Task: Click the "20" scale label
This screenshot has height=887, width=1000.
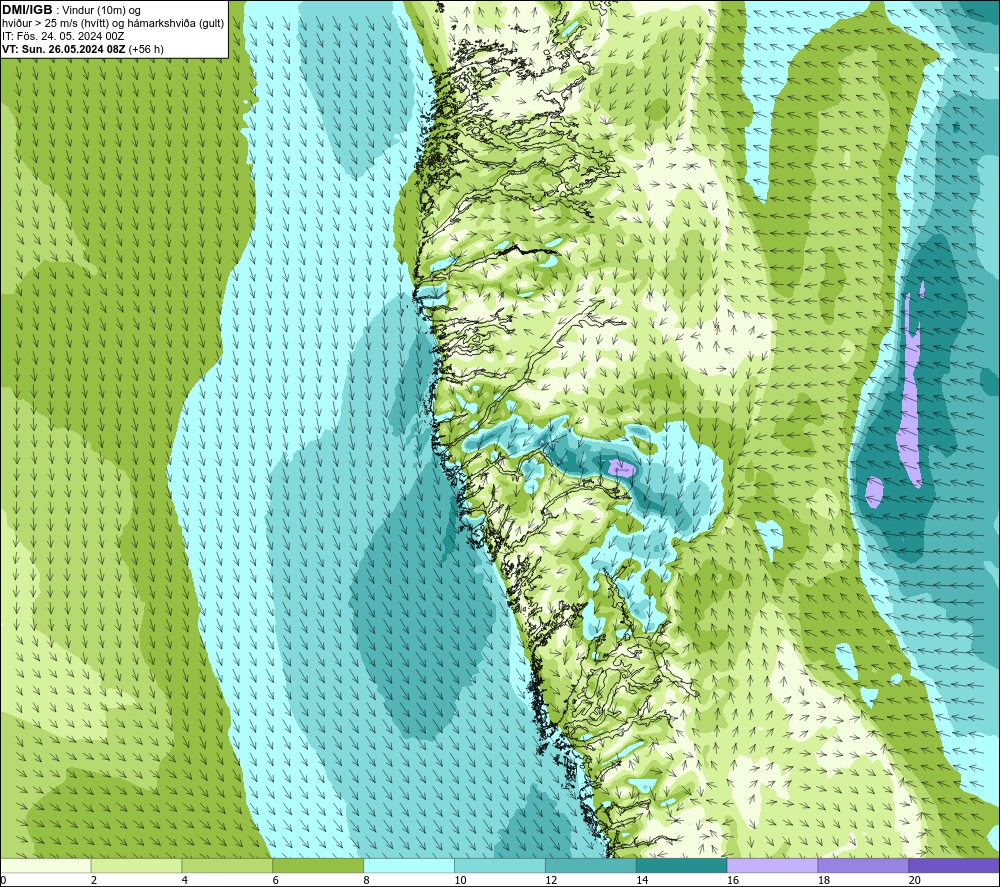Action: (x=914, y=880)
